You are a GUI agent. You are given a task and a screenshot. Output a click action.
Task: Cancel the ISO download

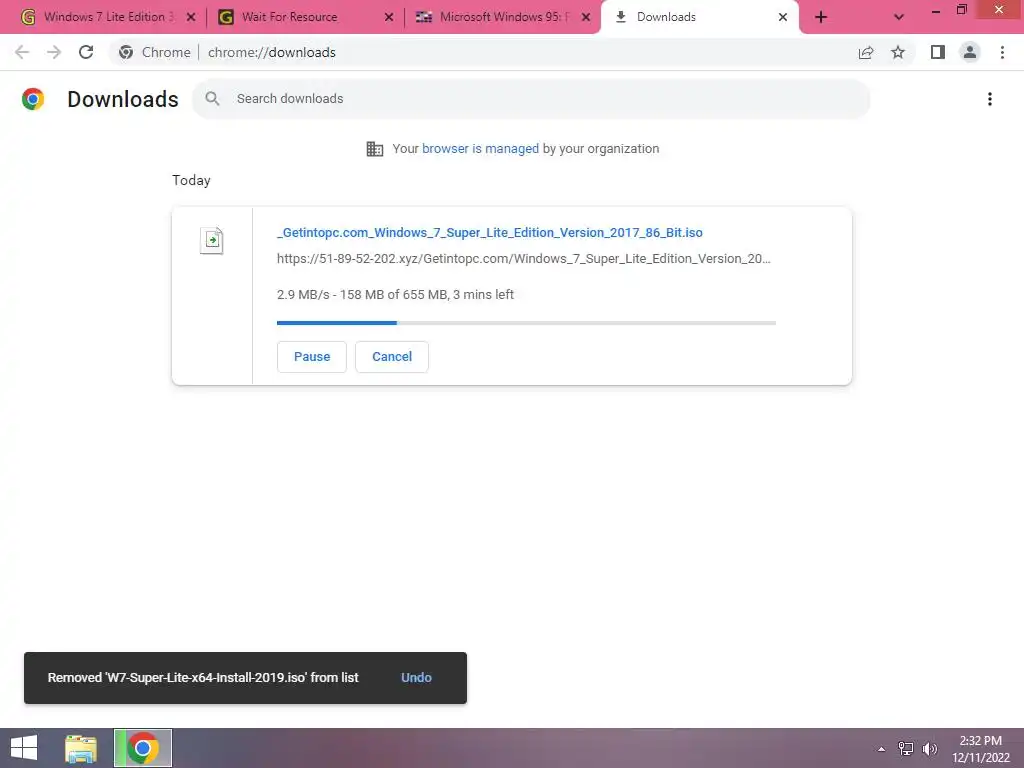pos(392,357)
